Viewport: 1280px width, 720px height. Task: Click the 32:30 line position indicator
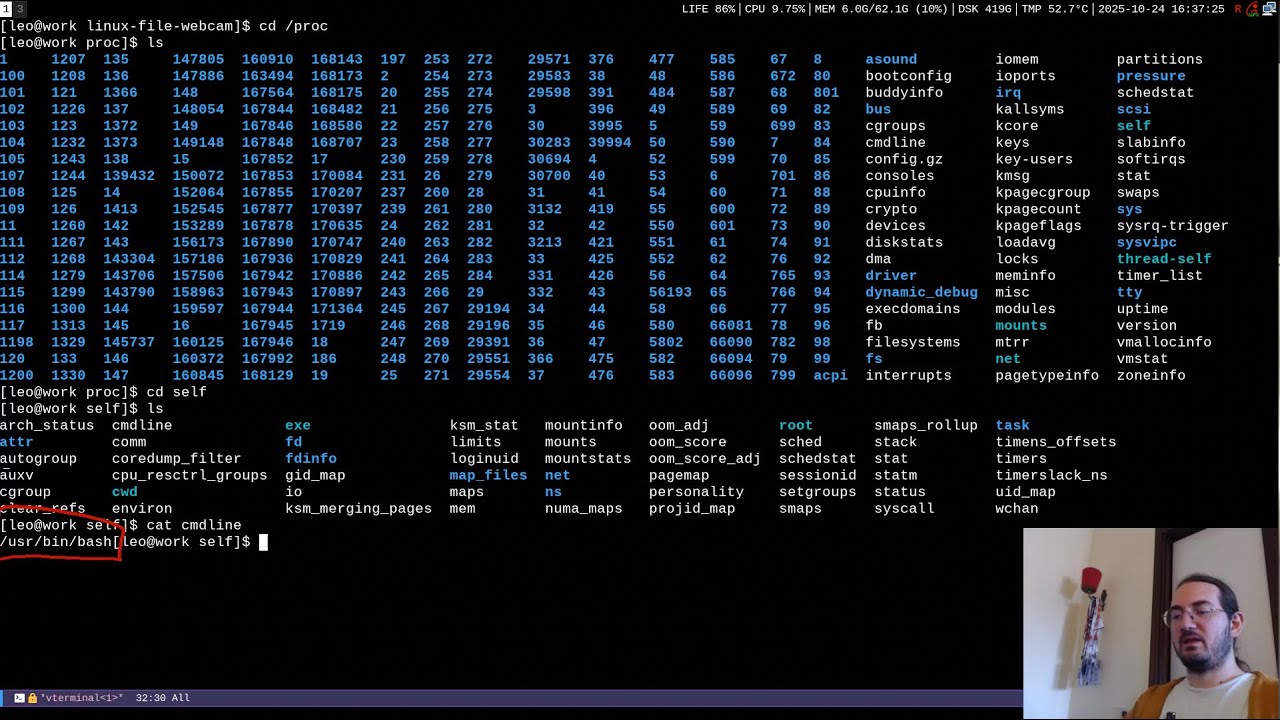150,698
